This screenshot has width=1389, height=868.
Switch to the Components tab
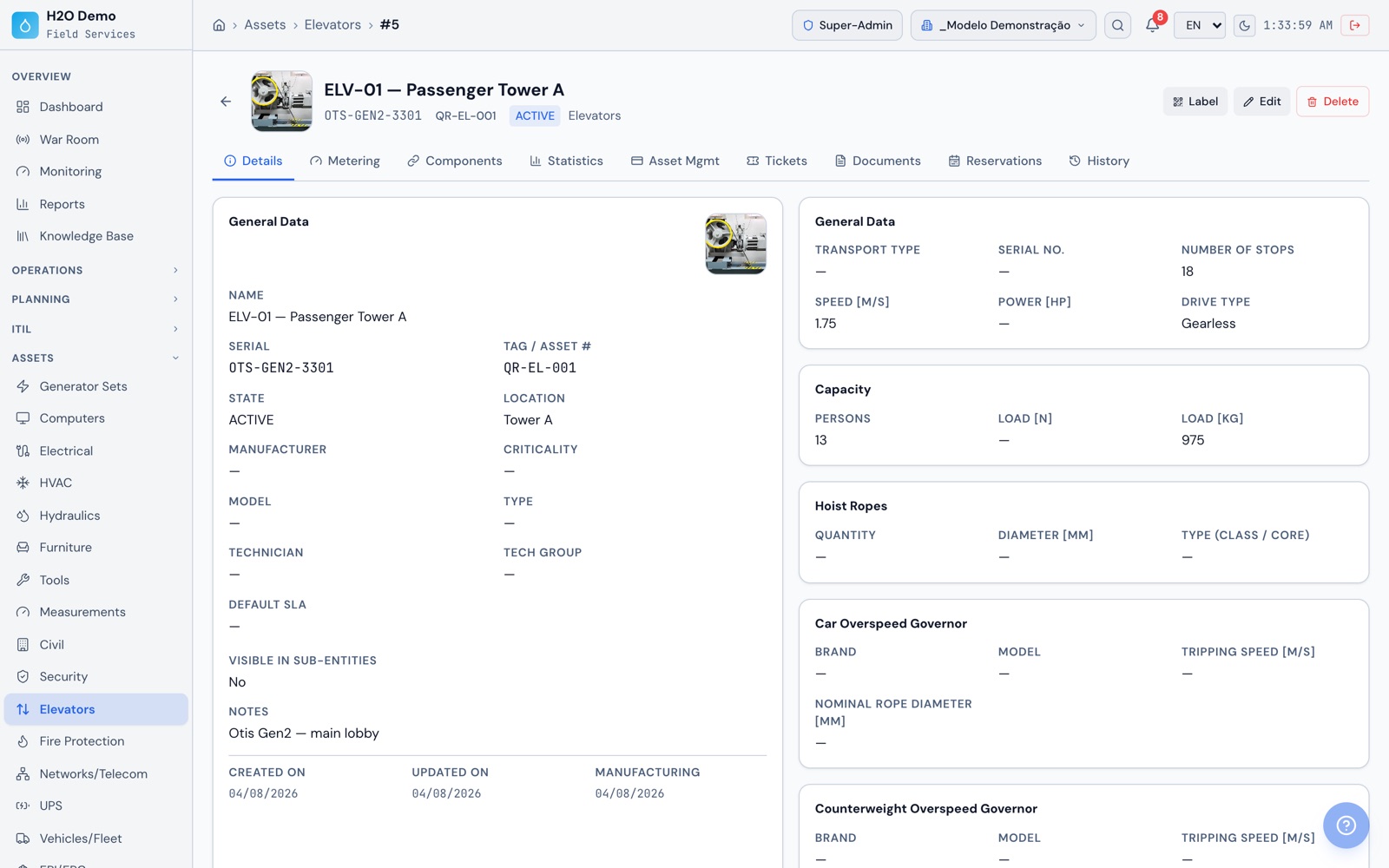pyautogui.click(x=455, y=161)
